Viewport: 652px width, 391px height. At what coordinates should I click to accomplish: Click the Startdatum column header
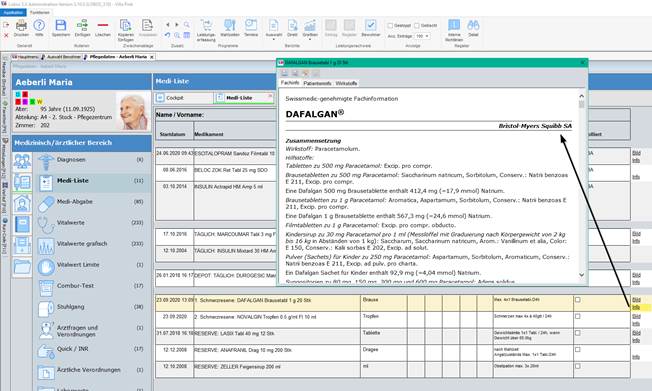(174, 134)
